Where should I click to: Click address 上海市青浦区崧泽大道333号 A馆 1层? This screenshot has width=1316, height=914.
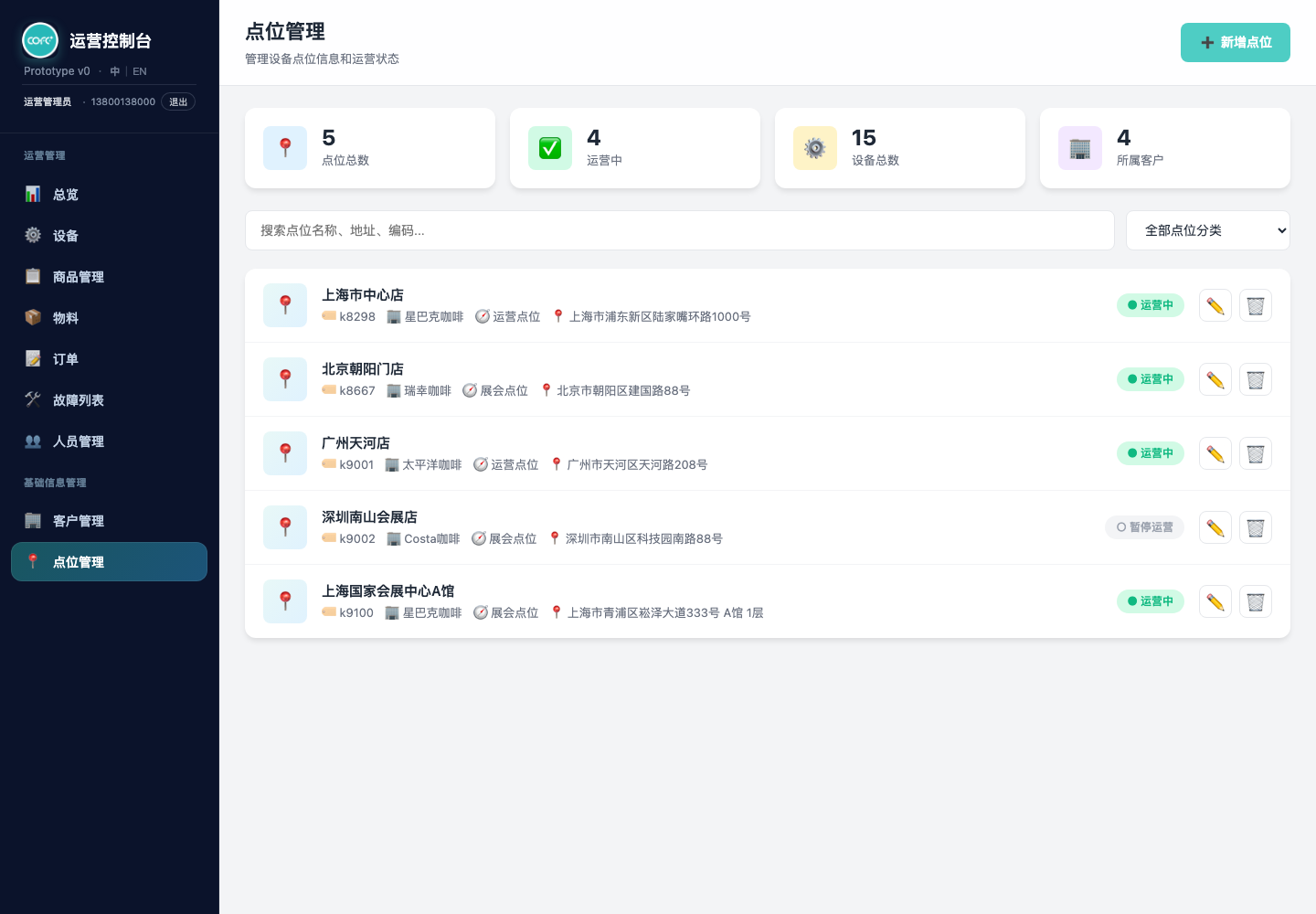(665, 613)
